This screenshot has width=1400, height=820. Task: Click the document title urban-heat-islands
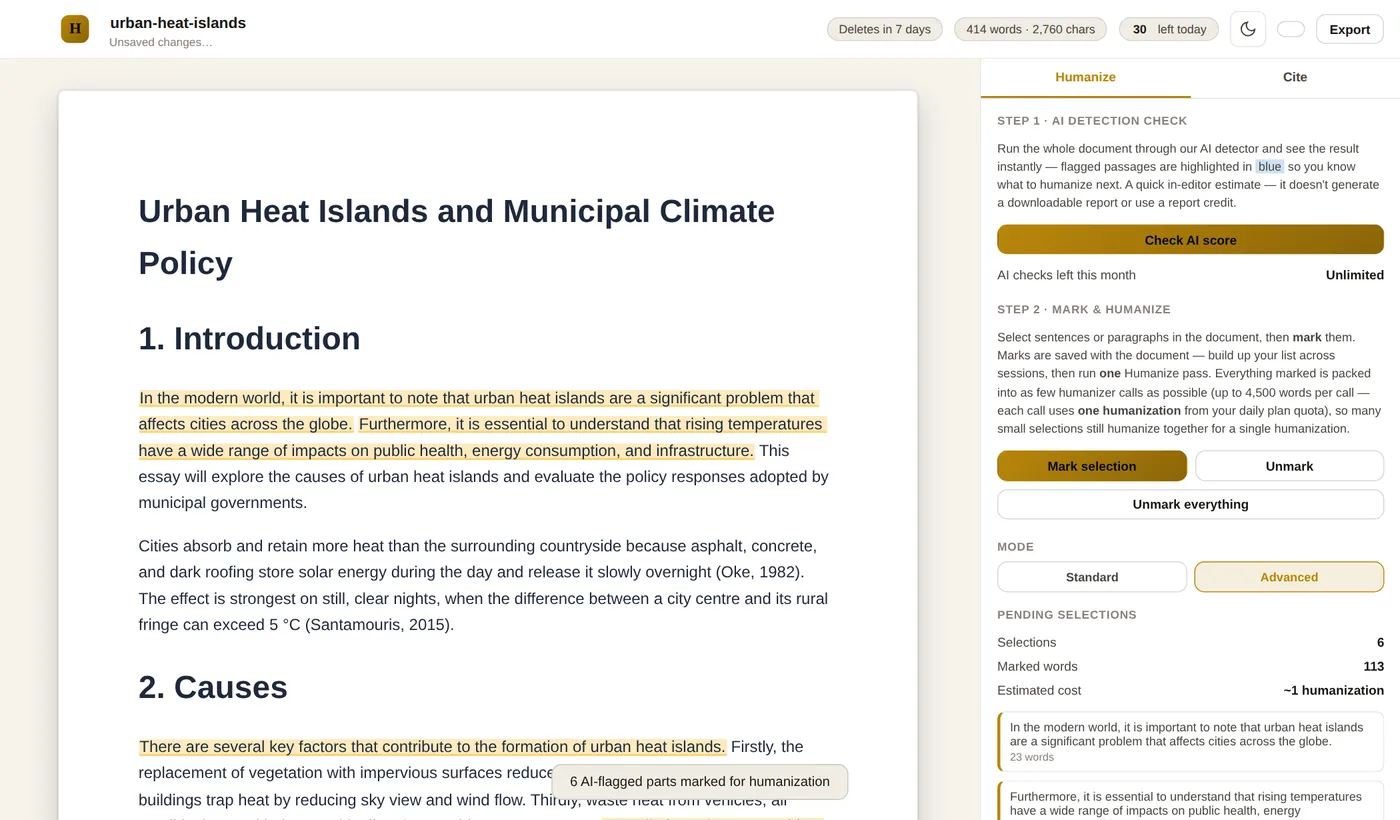(x=178, y=23)
